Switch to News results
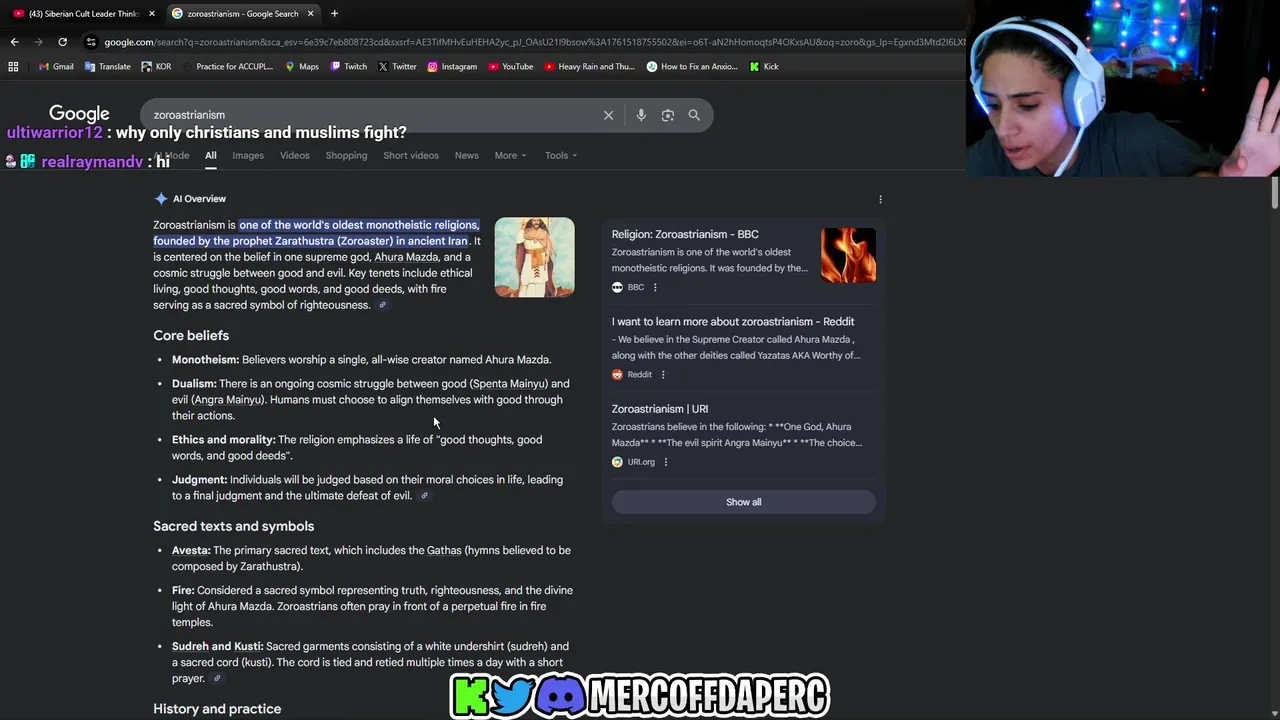 467,155
